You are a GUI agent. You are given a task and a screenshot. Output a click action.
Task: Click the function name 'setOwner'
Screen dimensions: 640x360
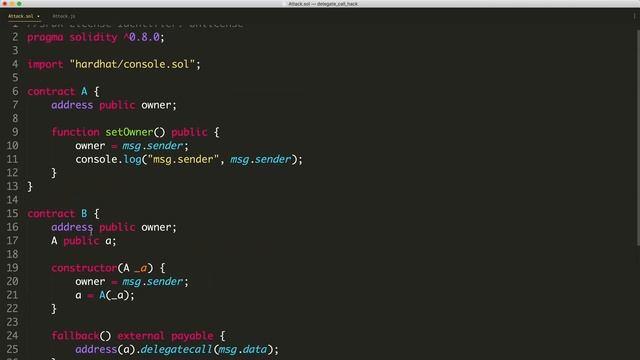click(129, 132)
